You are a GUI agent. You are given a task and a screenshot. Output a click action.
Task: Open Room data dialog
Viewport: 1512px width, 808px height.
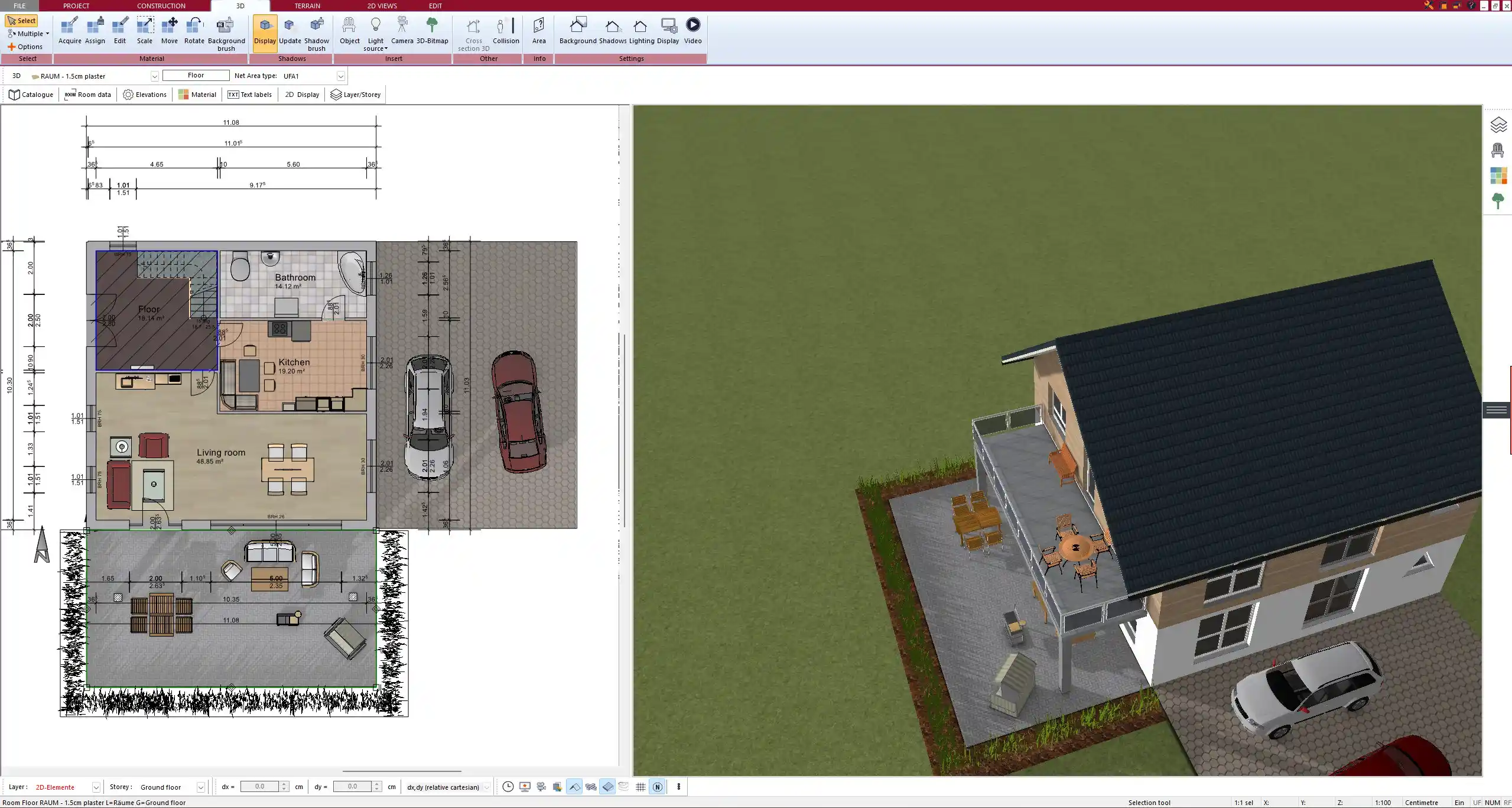[x=87, y=95]
